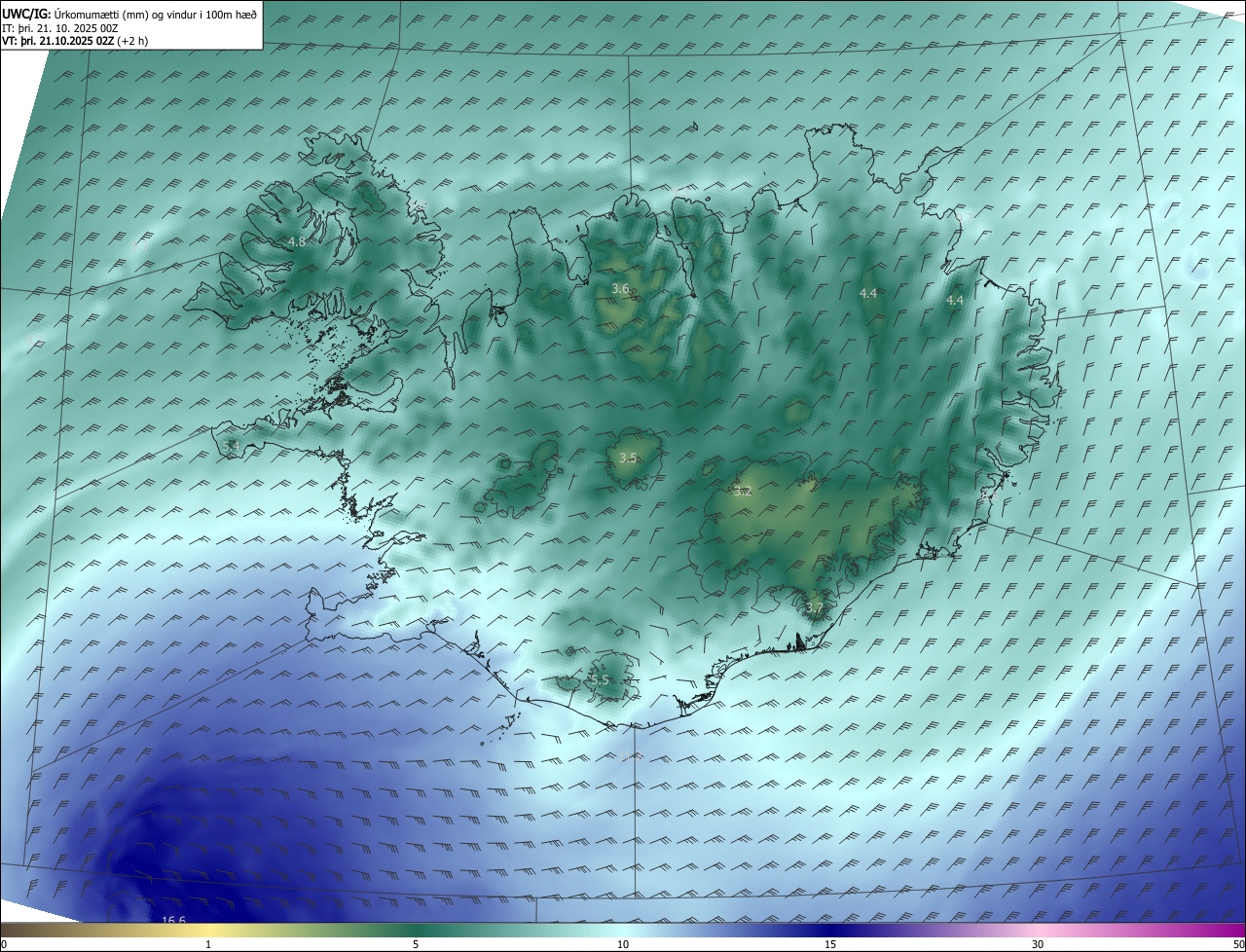The image size is (1246, 952).
Task: Click the map title starting with UWC/IG
Action: coord(129,14)
